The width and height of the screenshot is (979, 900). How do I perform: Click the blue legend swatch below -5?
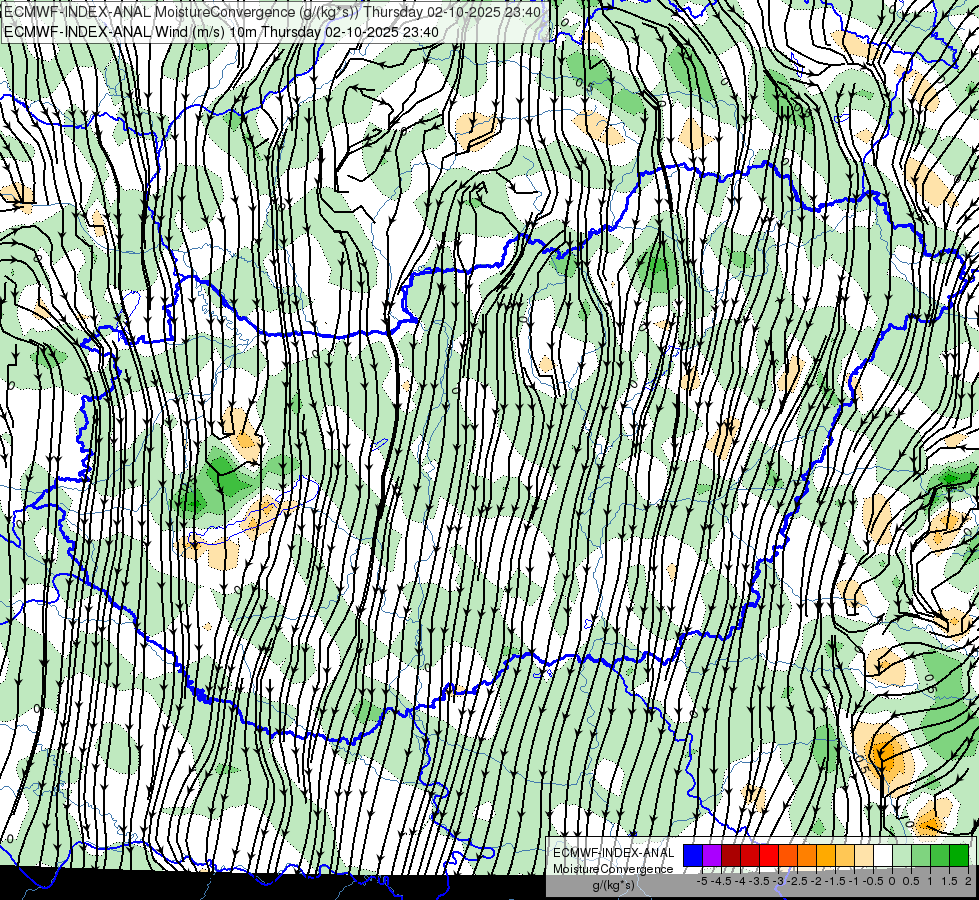click(693, 855)
